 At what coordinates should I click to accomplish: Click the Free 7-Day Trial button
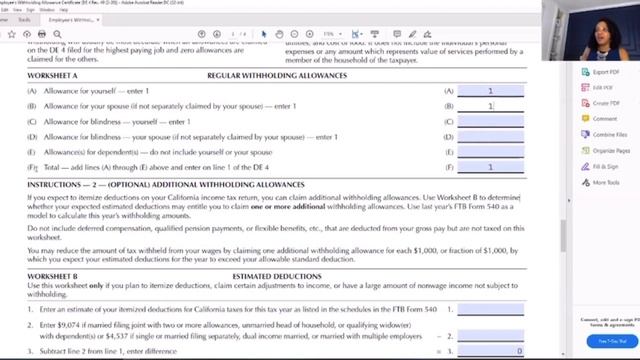pos(612,341)
